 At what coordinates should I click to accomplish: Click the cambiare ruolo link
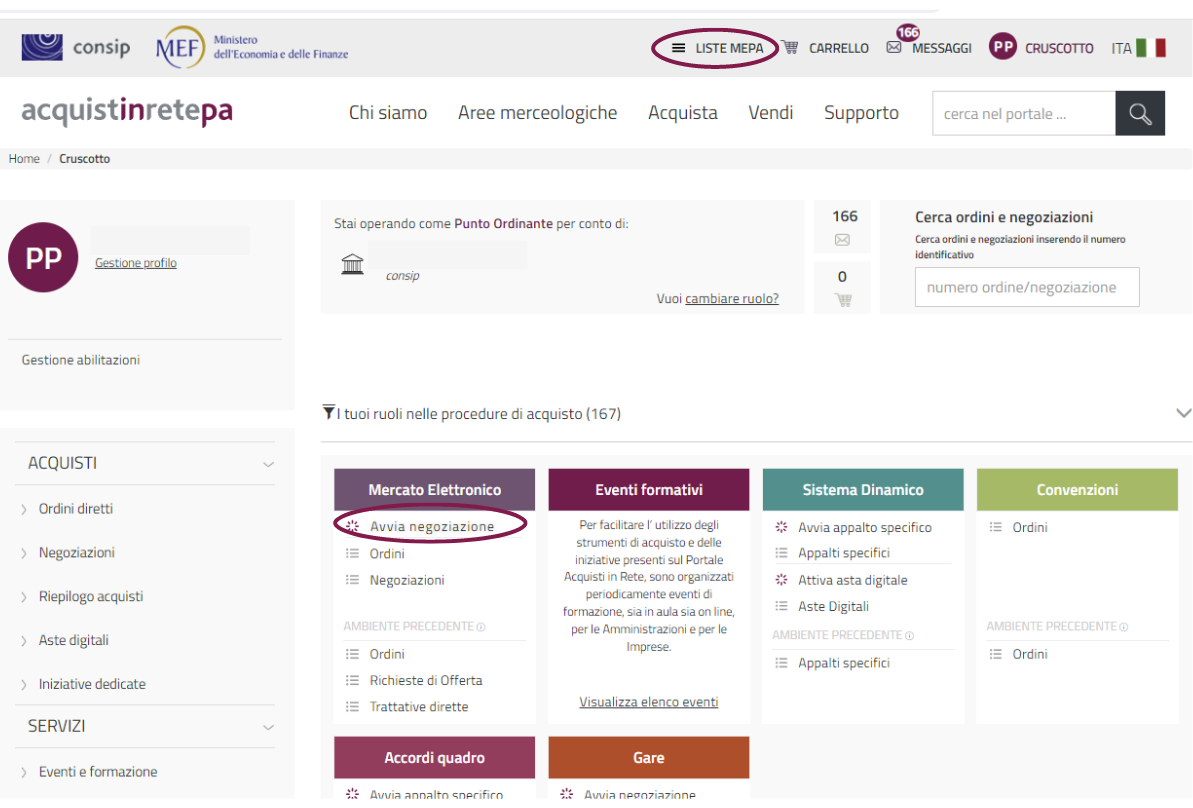tap(731, 299)
